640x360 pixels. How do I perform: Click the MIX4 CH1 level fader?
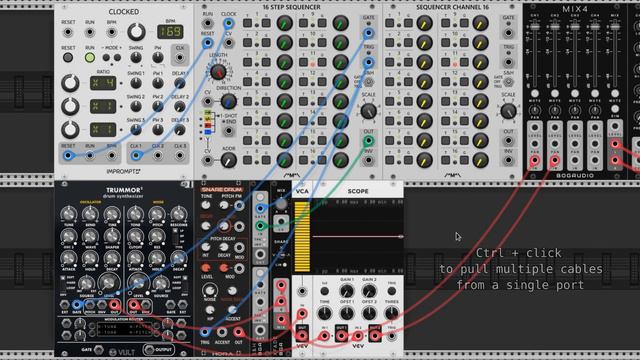[535, 27]
